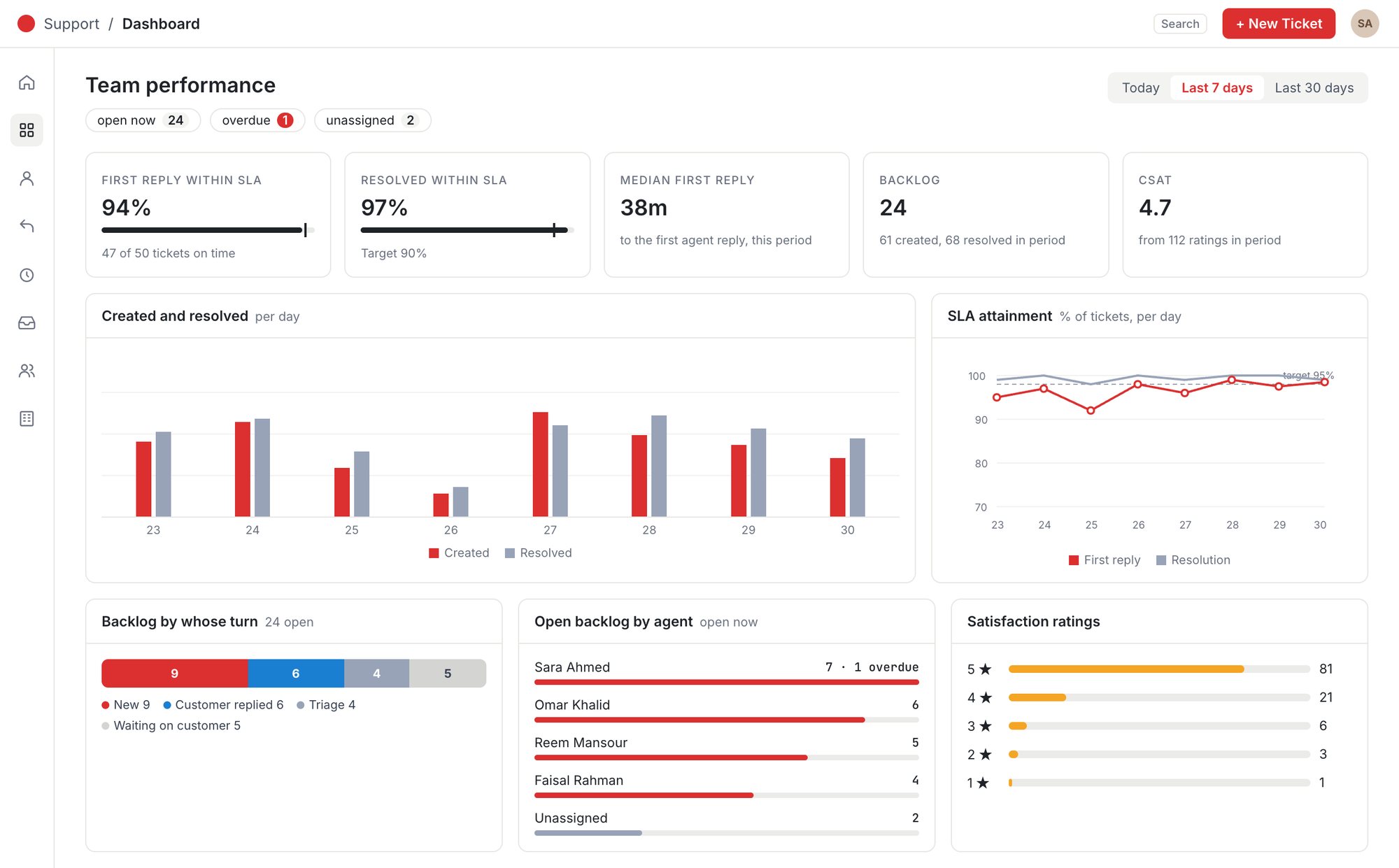Select the Dashboard grid icon in sidebar

[27, 130]
